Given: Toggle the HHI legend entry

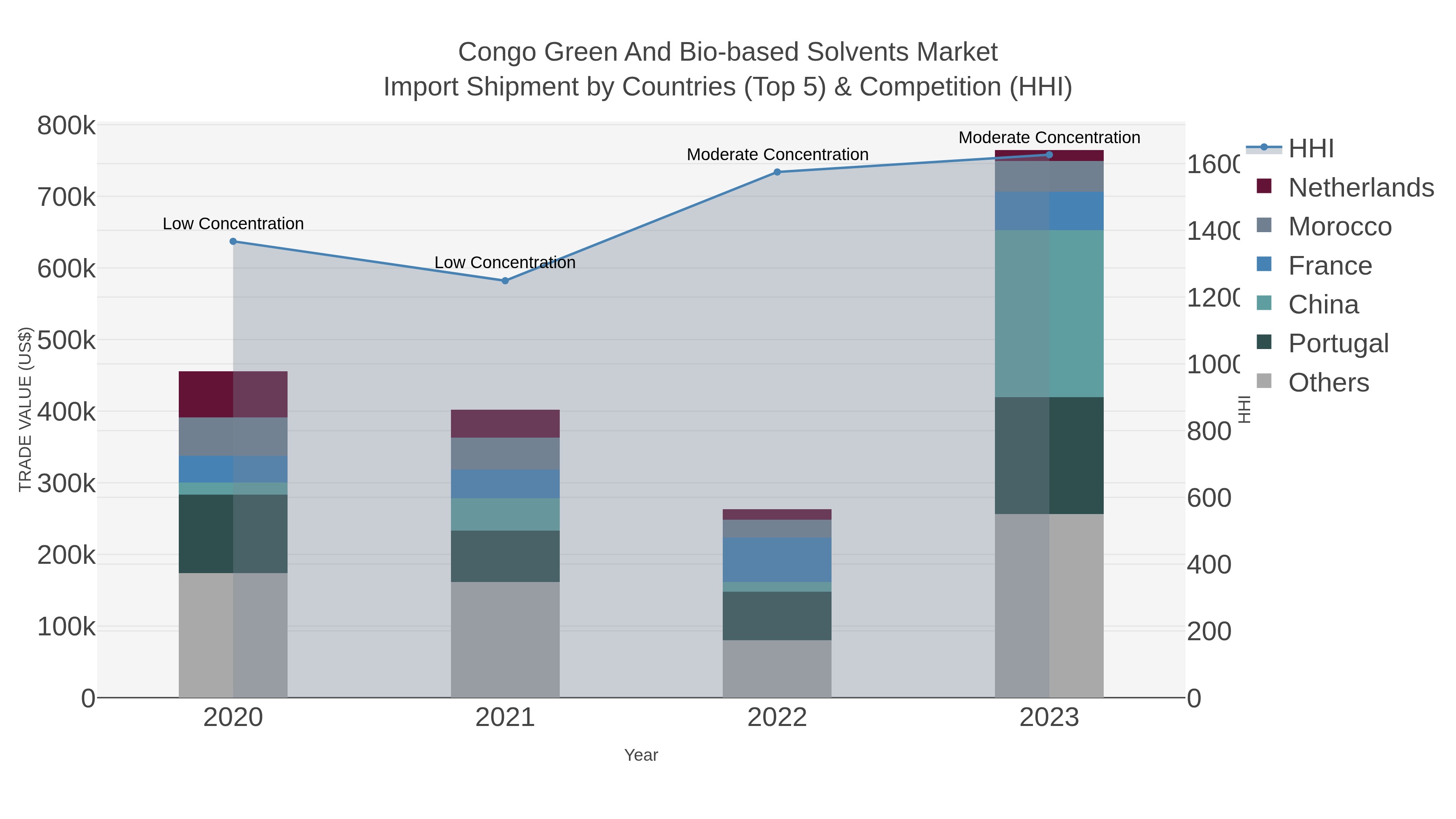Looking at the screenshot, I should click(x=1290, y=149).
